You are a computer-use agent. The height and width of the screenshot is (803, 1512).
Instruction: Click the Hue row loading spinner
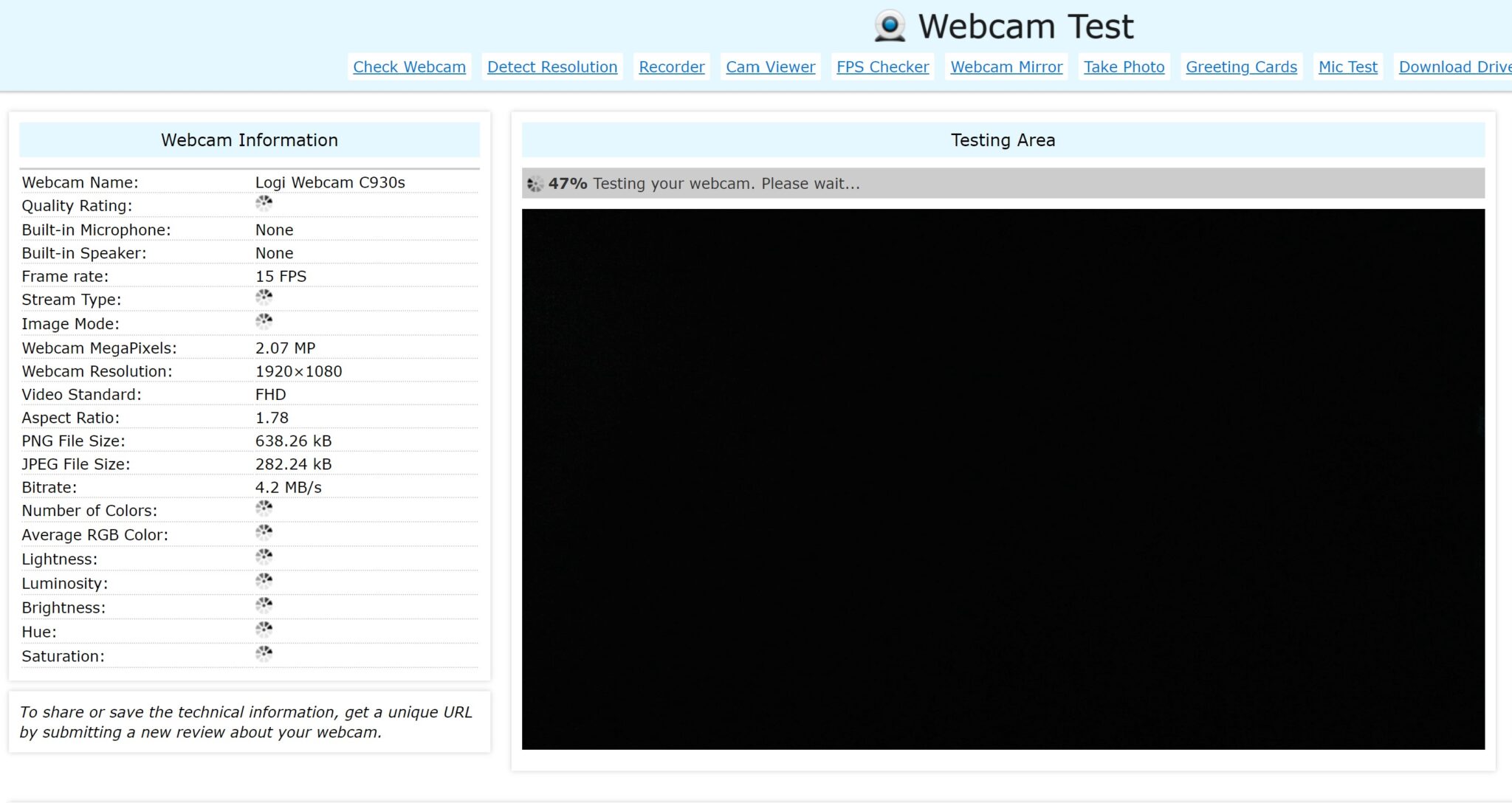pyautogui.click(x=264, y=629)
